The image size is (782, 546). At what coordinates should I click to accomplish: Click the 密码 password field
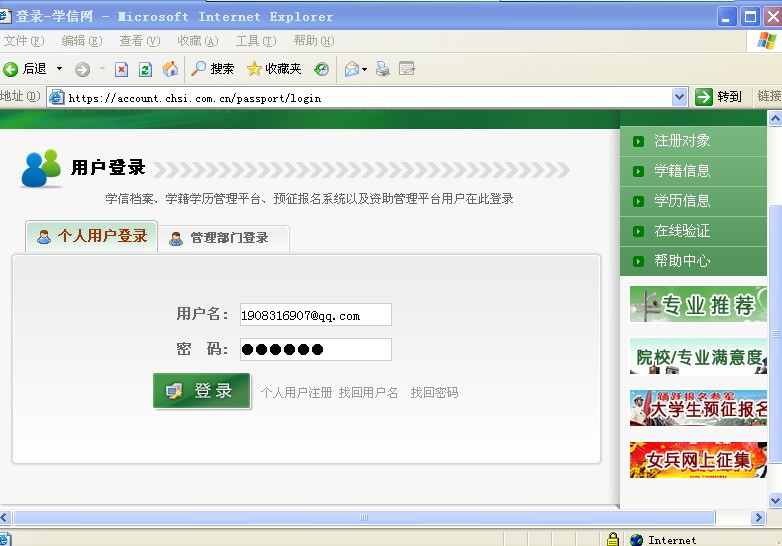point(316,350)
